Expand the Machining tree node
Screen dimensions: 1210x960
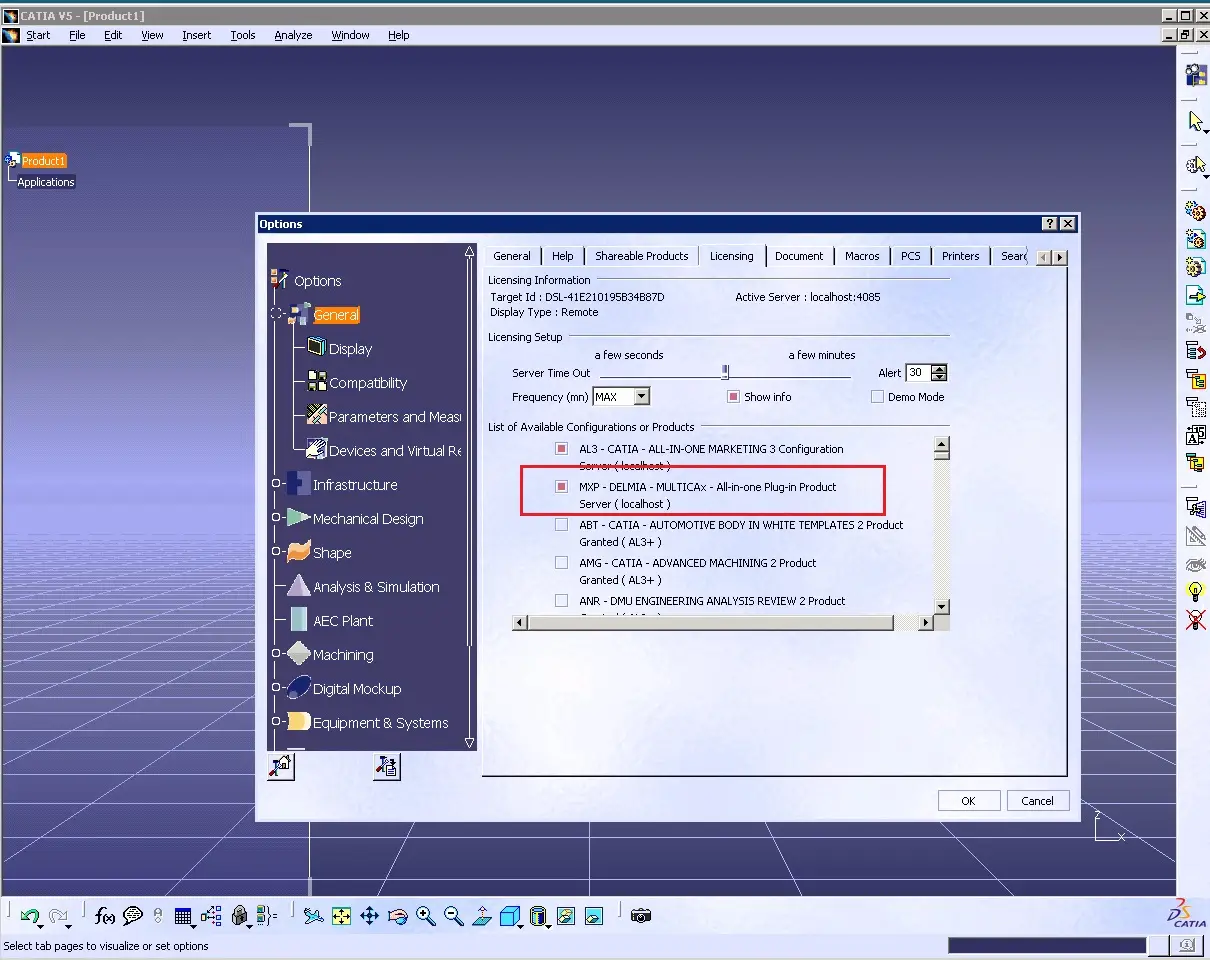pos(277,654)
